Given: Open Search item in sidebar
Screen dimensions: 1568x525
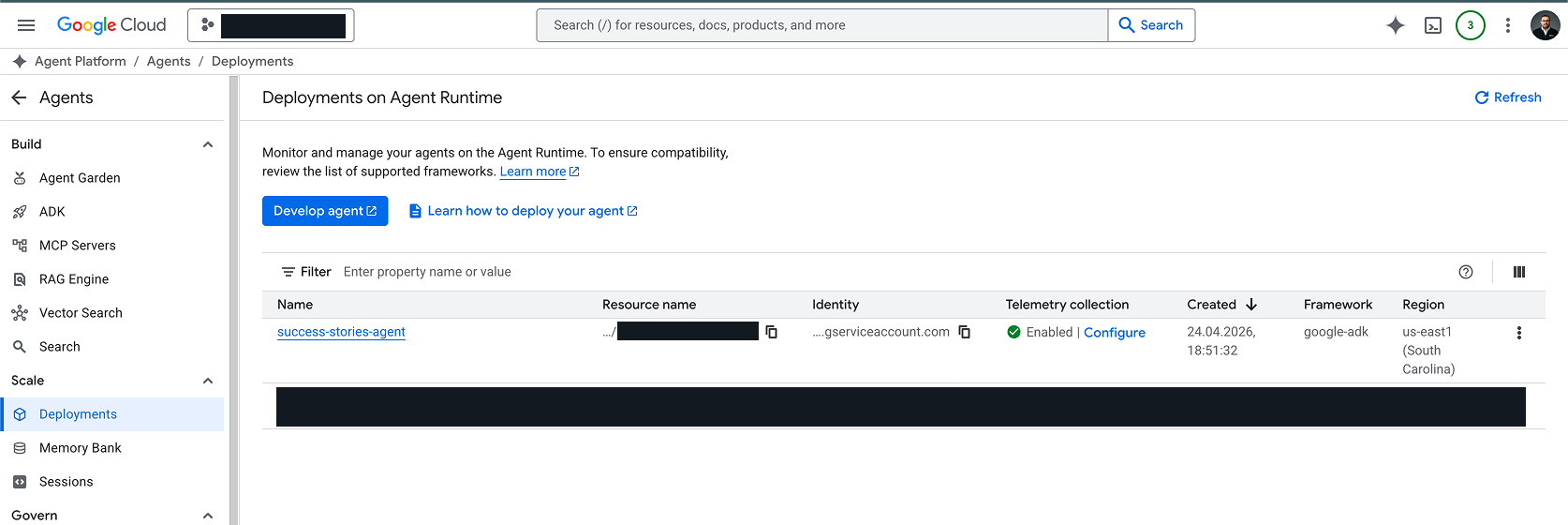Looking at the screenshot, I should pos(112,347).
